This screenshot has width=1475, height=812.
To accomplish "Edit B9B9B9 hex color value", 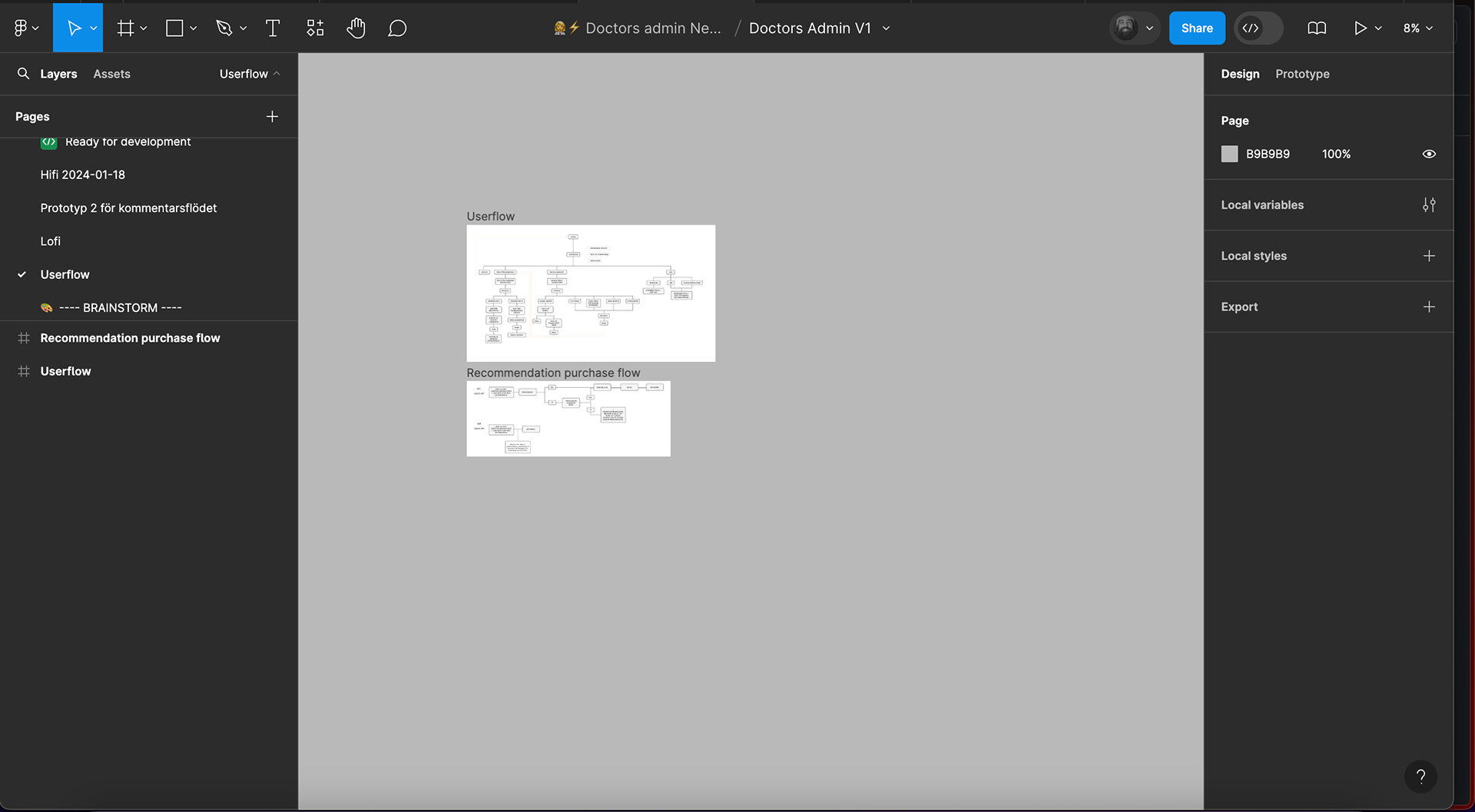I will (x=1268, y=154).
